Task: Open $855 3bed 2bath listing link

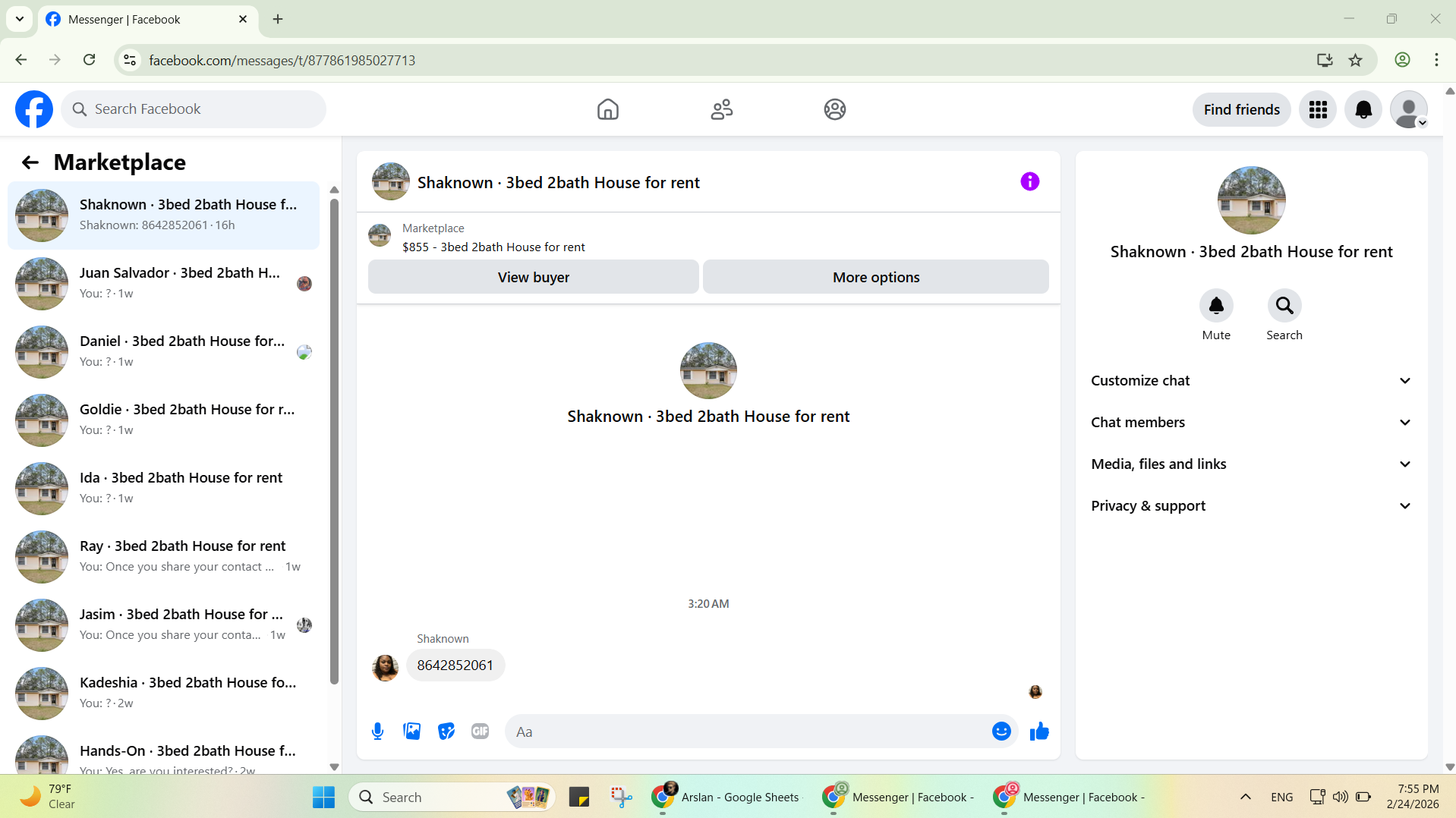Action: click(493, 247)
